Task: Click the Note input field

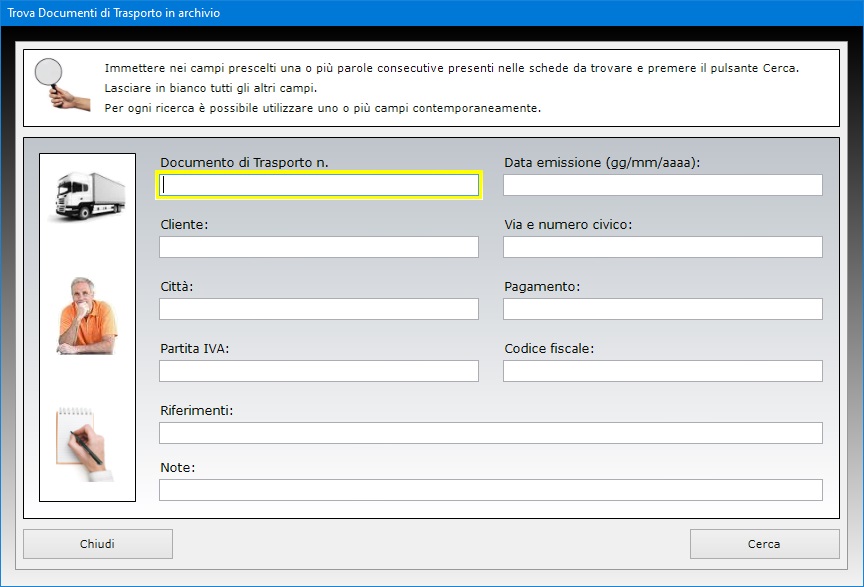Action: click(491, 490)
